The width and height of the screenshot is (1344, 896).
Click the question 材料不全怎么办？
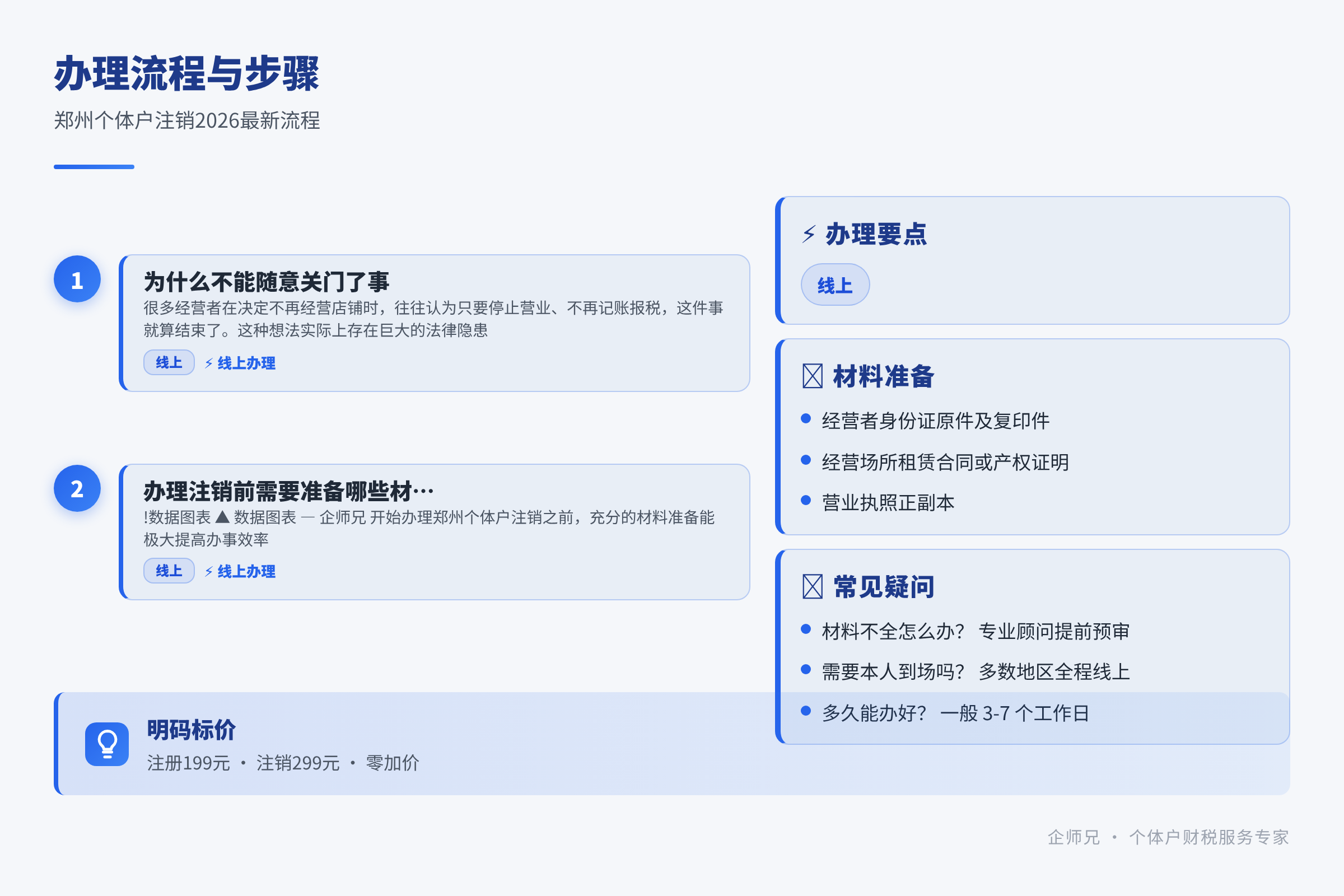(x=893, y=631)
